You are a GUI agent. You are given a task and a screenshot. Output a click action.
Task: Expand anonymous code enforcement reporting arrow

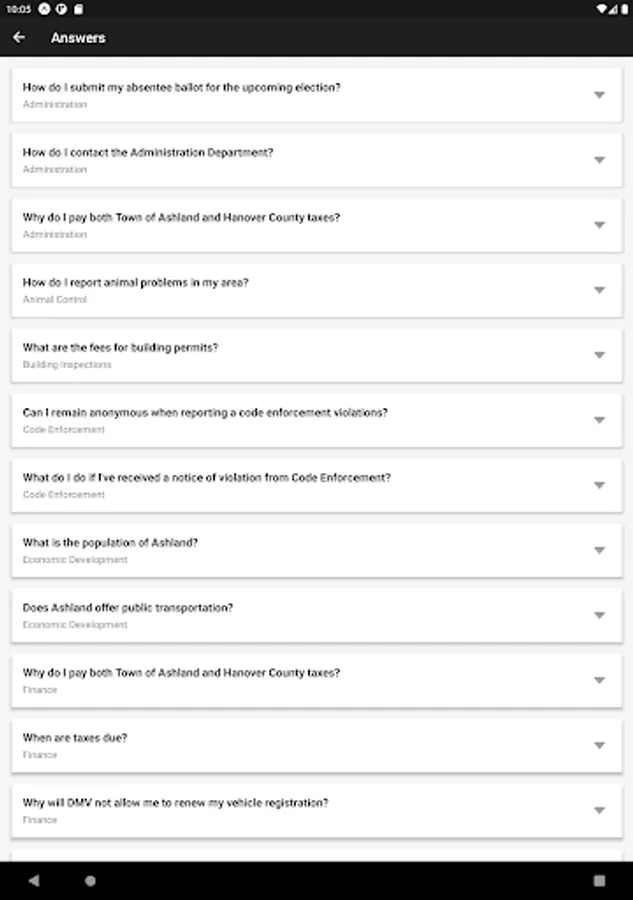[599, 420]
